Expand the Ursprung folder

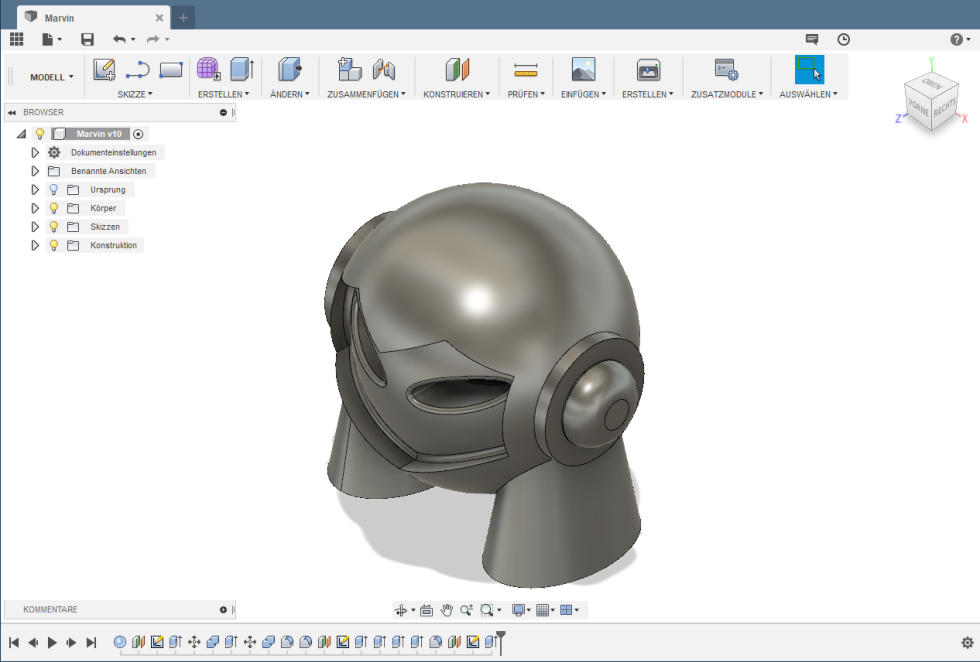[35, 189]
